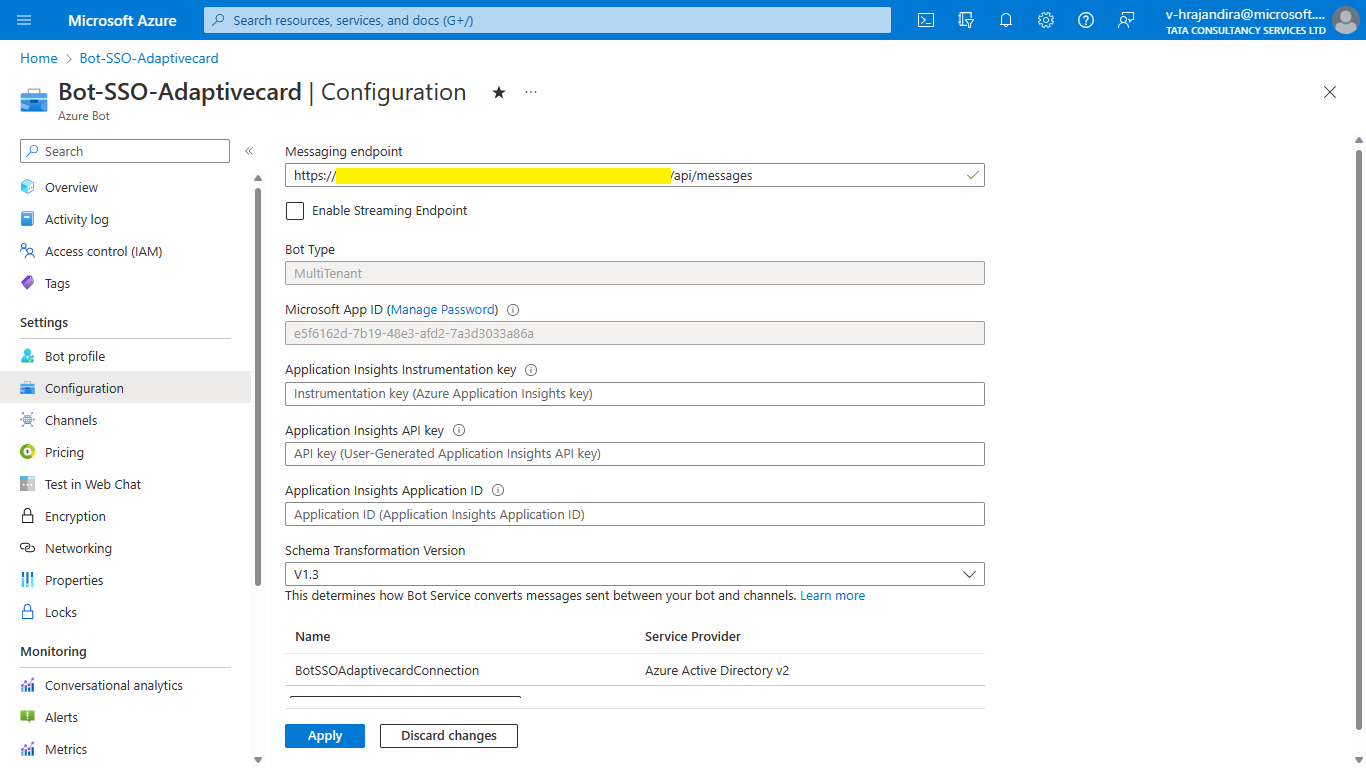The height and width of the screenshot is (768, 1366).
Task: Open the more options ellipsis by the title
Action: 531,92
